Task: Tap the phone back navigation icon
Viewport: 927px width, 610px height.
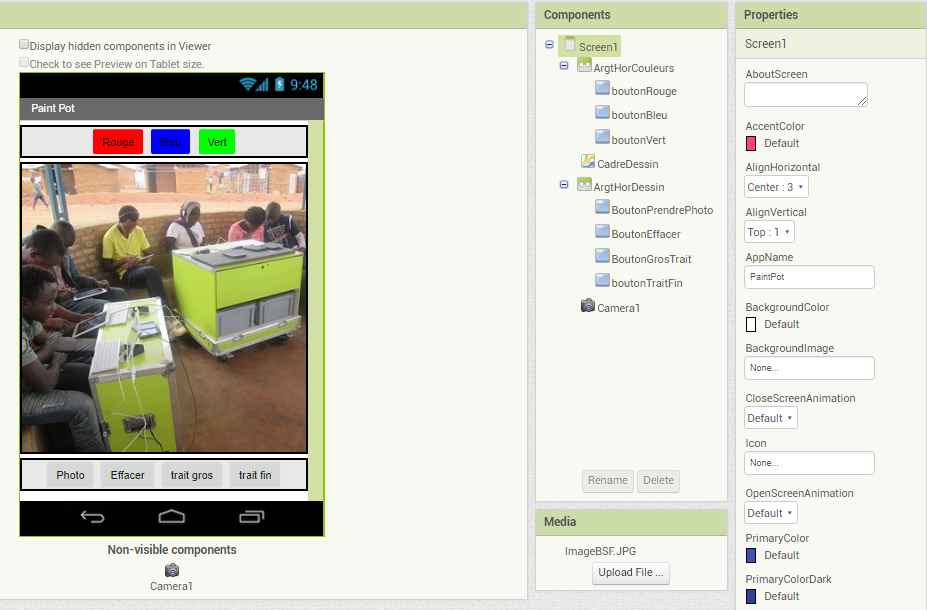Action: click(x=92, y=517)
